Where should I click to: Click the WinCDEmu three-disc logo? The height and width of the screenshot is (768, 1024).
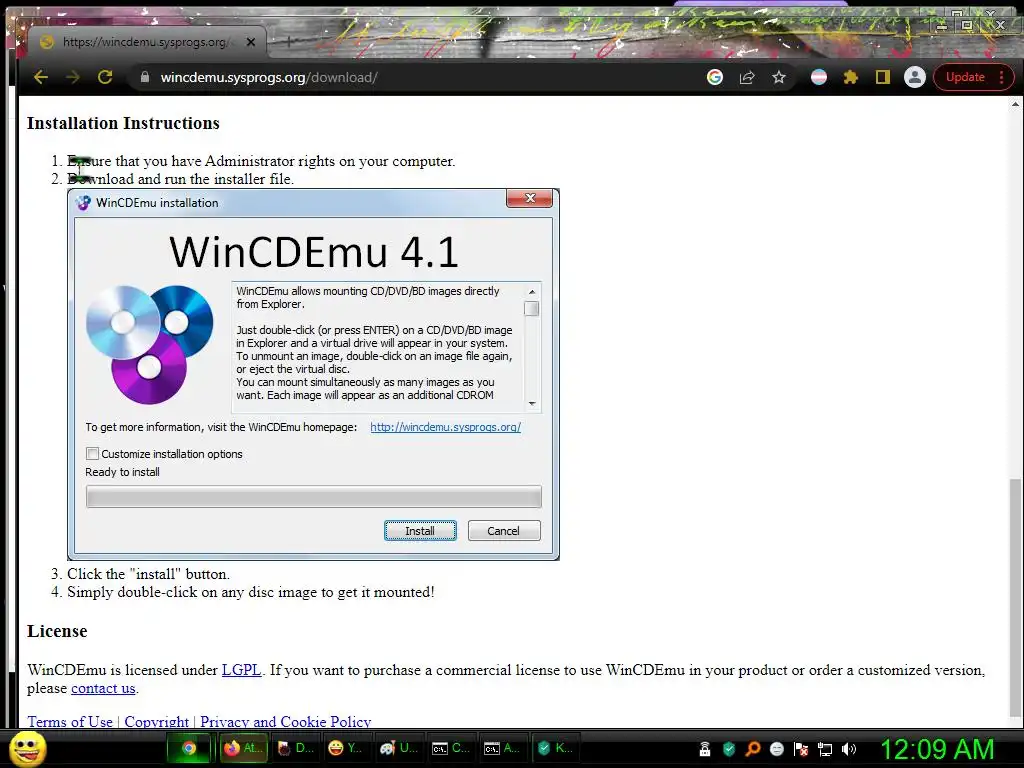[x=150, y=344]
